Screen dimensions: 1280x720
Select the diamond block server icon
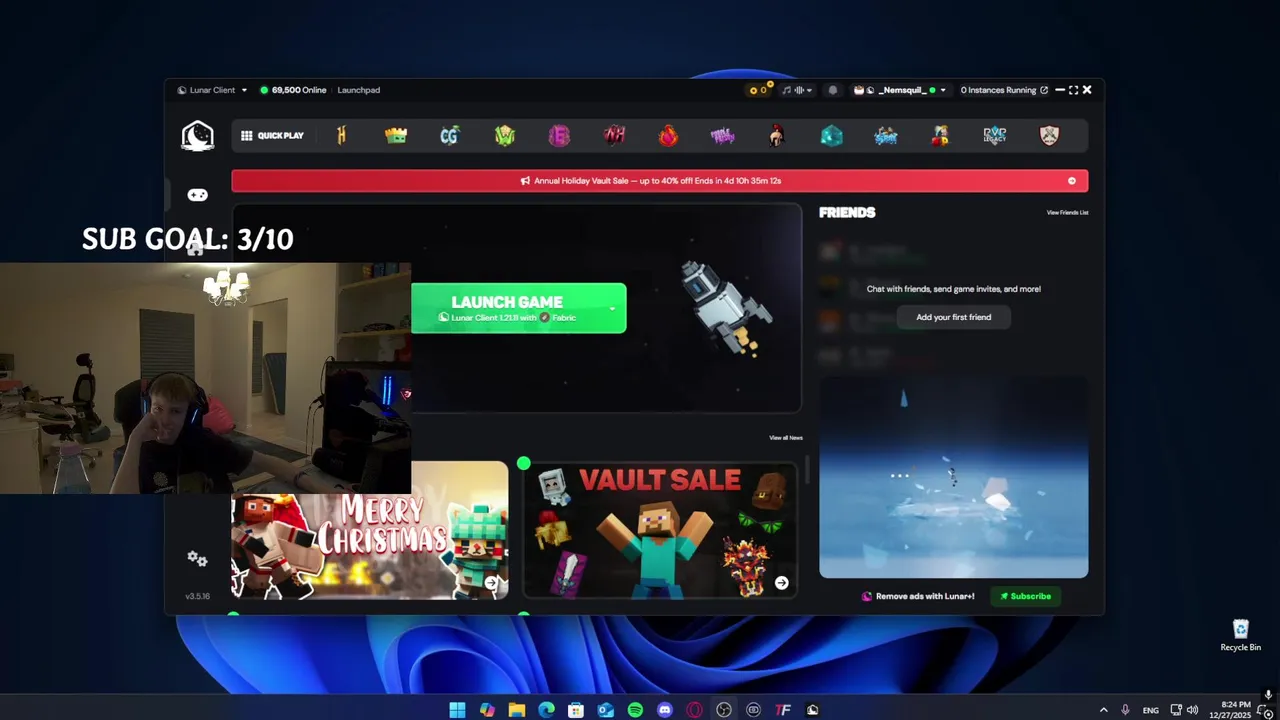(x=831, y=136)
